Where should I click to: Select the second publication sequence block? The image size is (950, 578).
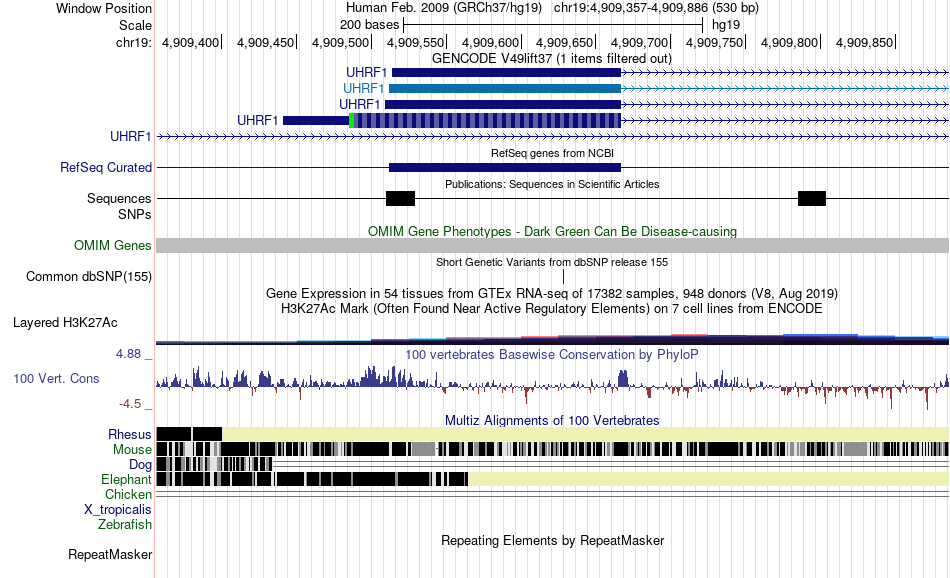pyautogui.click(x=812, y=198)
